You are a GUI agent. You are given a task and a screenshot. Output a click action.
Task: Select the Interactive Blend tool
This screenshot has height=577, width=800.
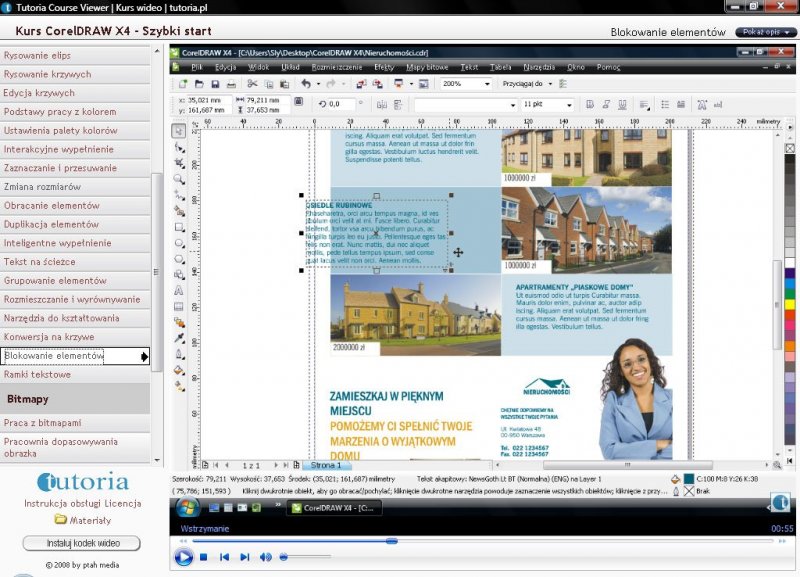point(179,322)
